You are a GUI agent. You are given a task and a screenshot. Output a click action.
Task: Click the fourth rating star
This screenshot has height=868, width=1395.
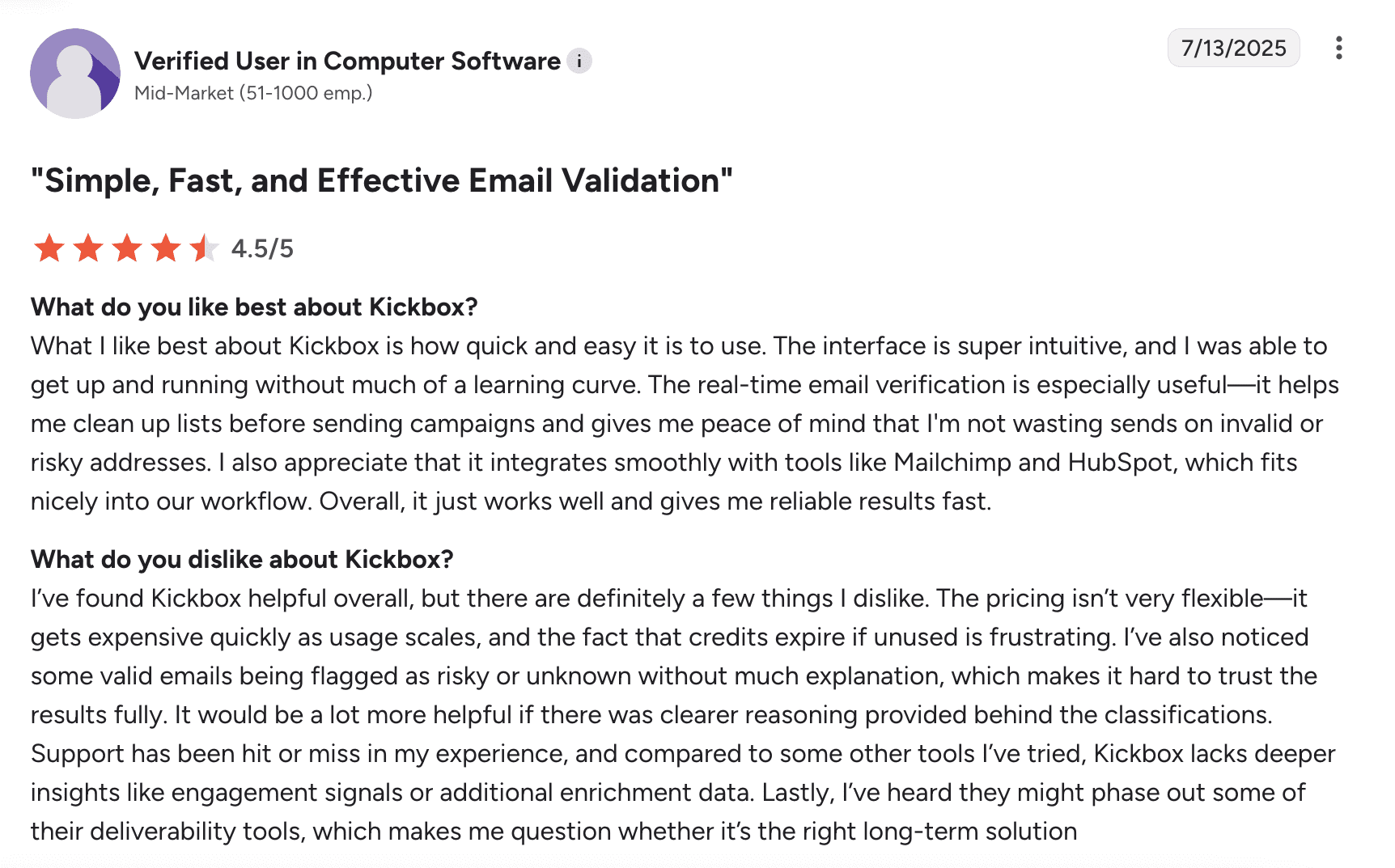[166, 248]
